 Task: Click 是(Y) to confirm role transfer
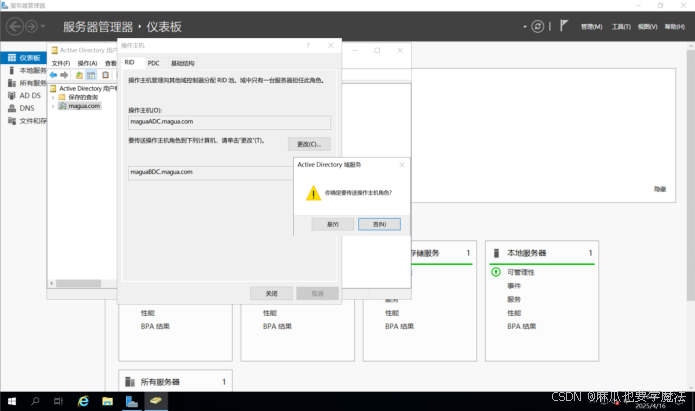pos(332,224)
